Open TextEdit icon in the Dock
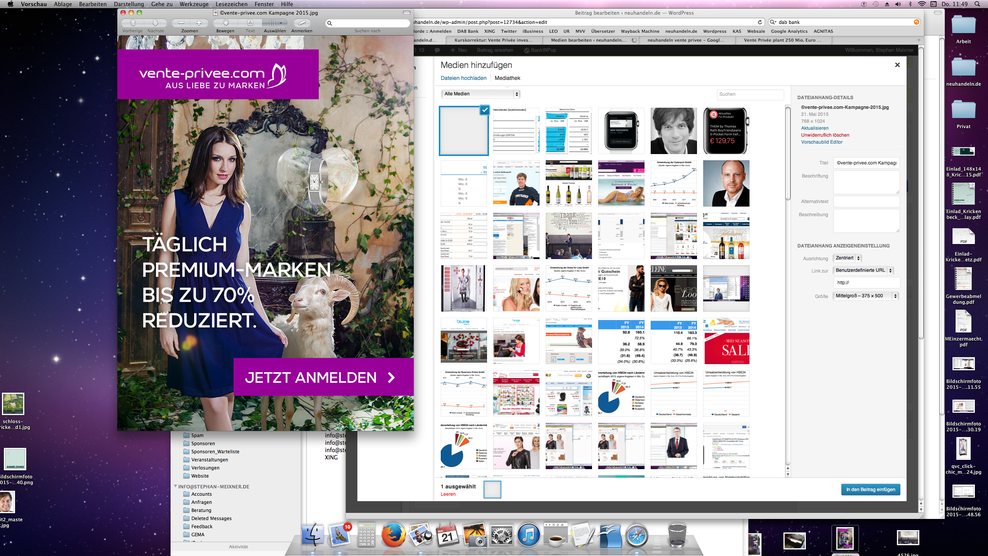The width and height of the screenshot is (988, 556). (x=583, y=535)
